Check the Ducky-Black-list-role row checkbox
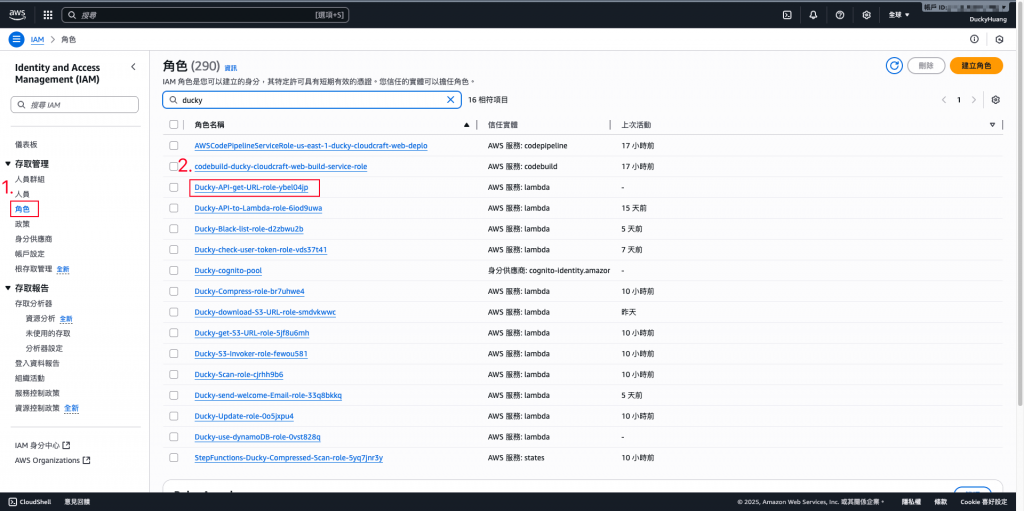Image resolution: width=1024 pixels, height=511 pixels. point(174,229)
